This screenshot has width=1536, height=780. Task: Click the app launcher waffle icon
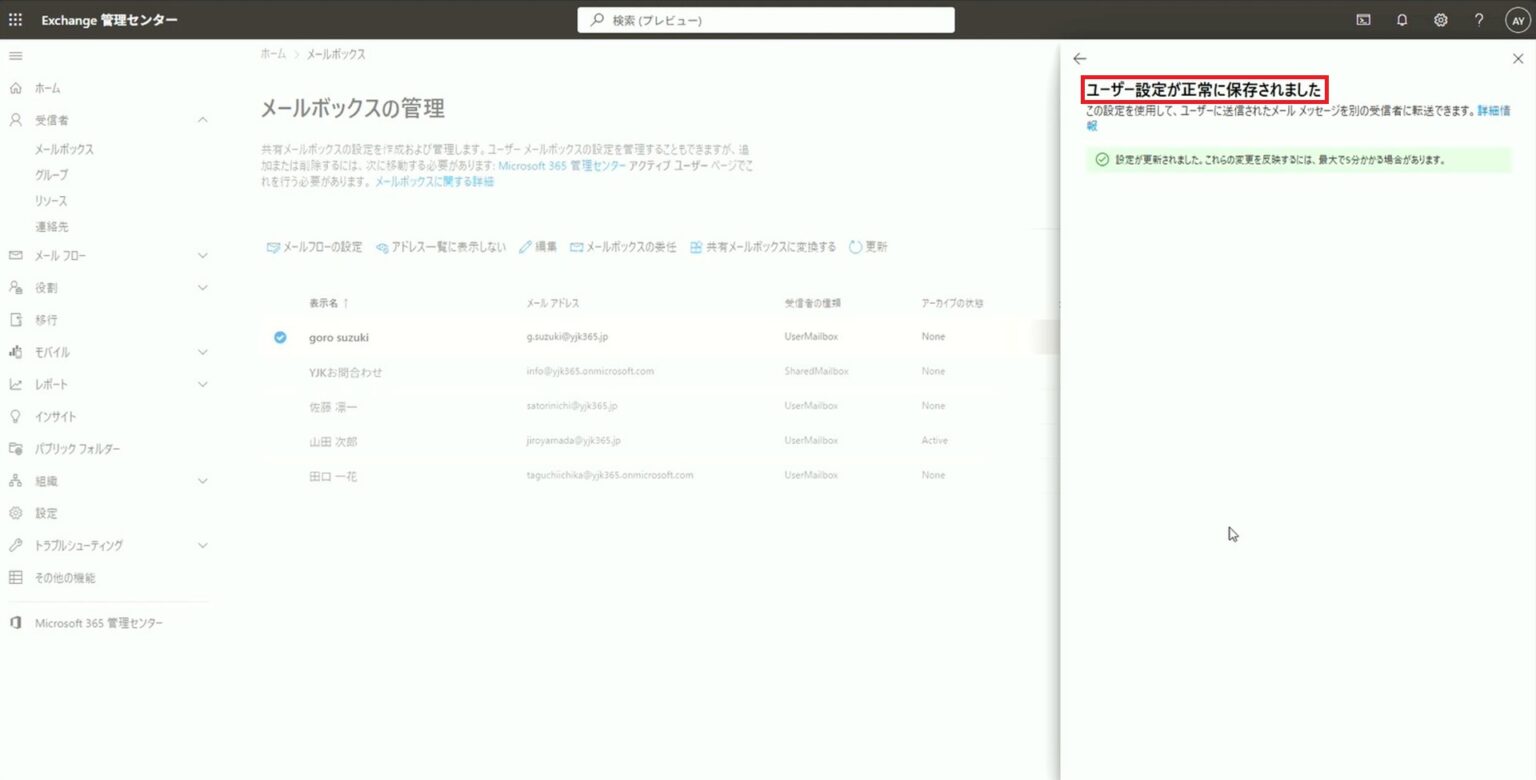[x=15, y=19]
